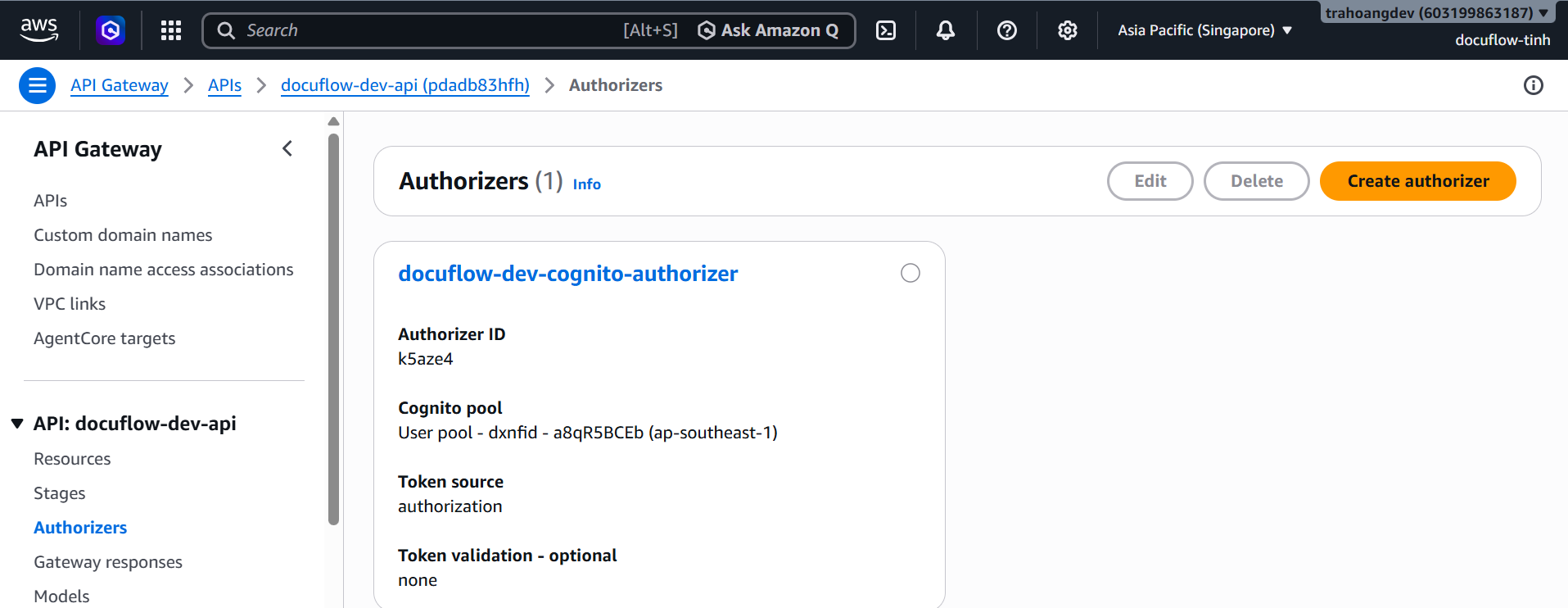The image size is (1568, 608).
Task: Open docuflow-dev-api (pdadb83hfh) breadcrumb
Action: click(405, 85)
